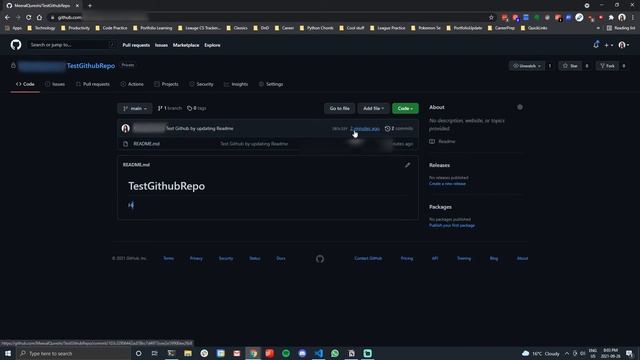Viewport: 640px width, 360px height.
Task: Open Spotify from the taskbar
Action: [x=286, y=353]
